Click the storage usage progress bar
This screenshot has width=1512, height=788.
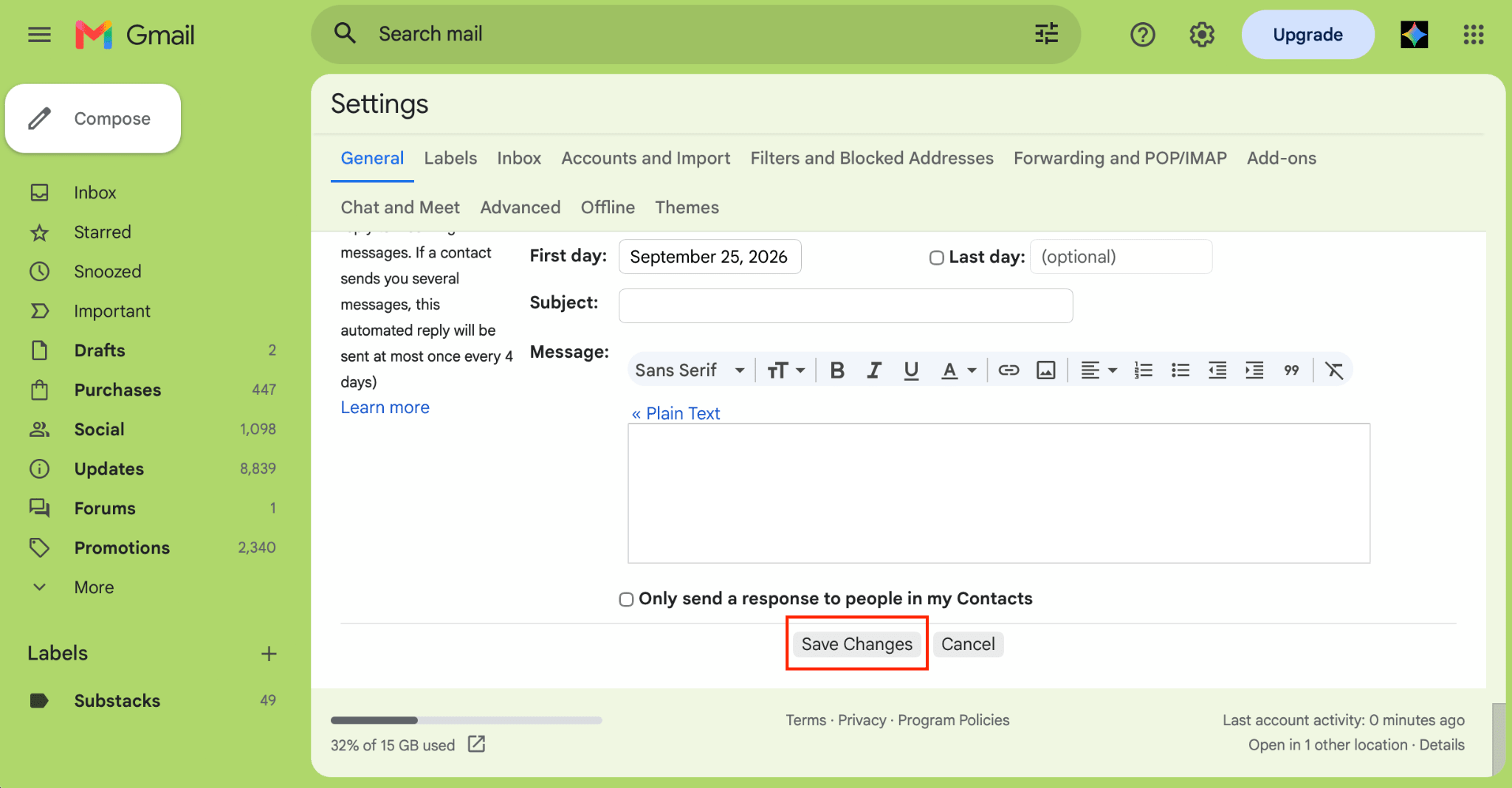466,720
